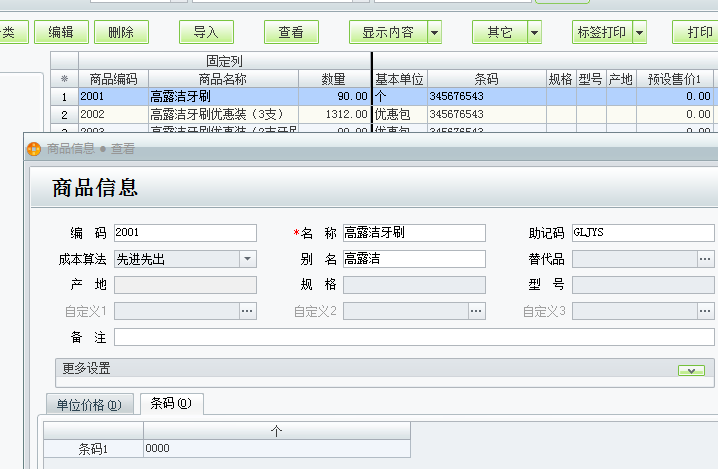Click the 个 unit column header in barcode grid

(x=277, y=431)
